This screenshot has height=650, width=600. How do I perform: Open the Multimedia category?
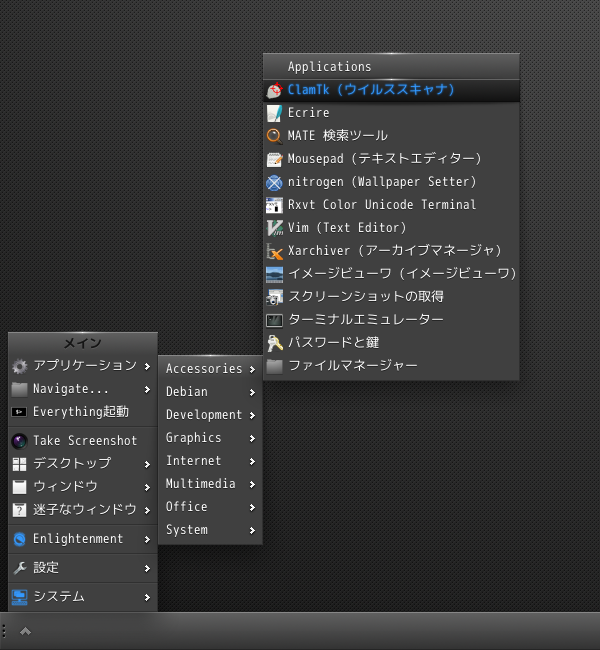coord(210,484)
